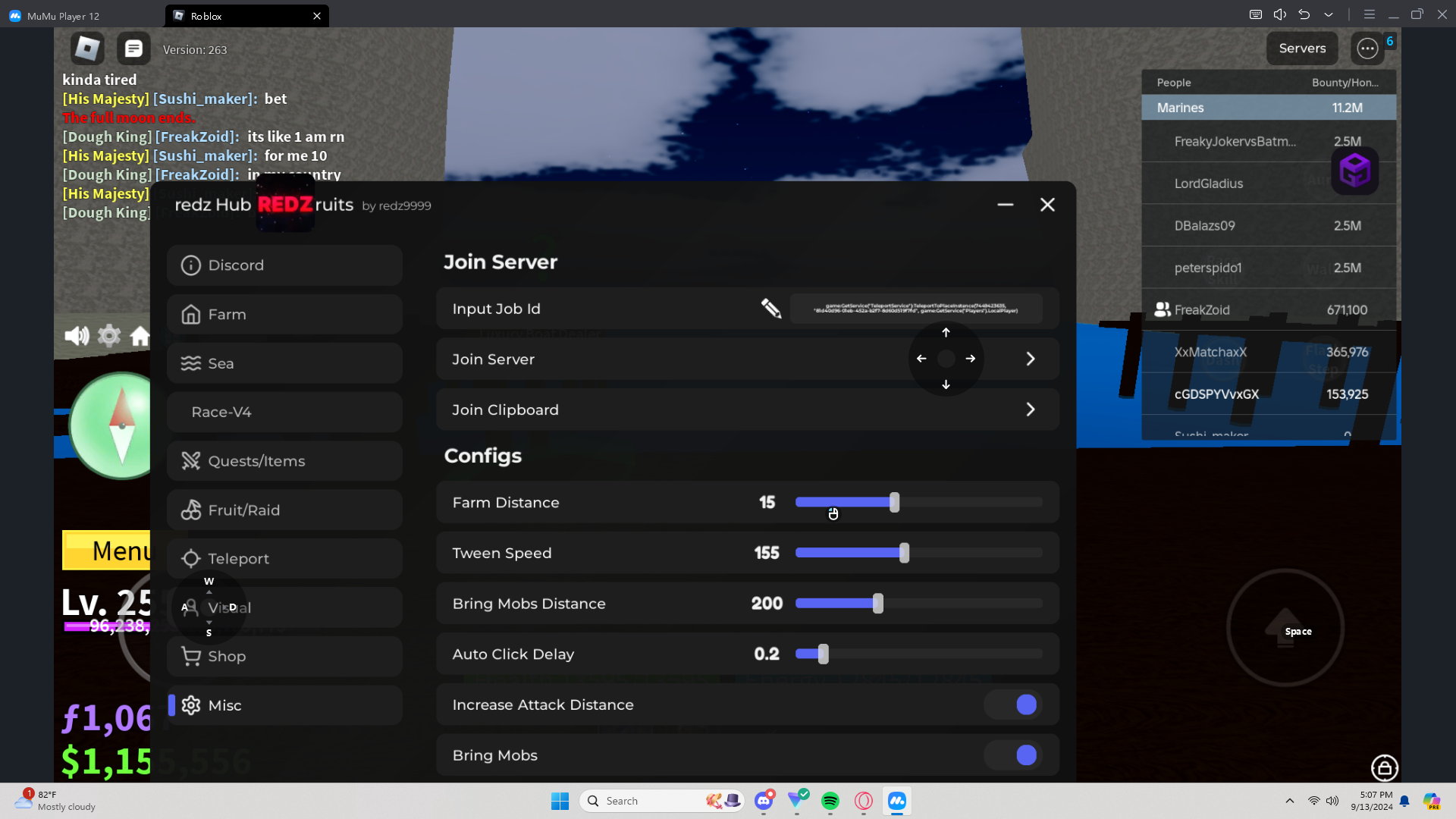This screenshot has height=819, width=1456.
Task: Open Windows Start menu
Action: coord(560,801)
